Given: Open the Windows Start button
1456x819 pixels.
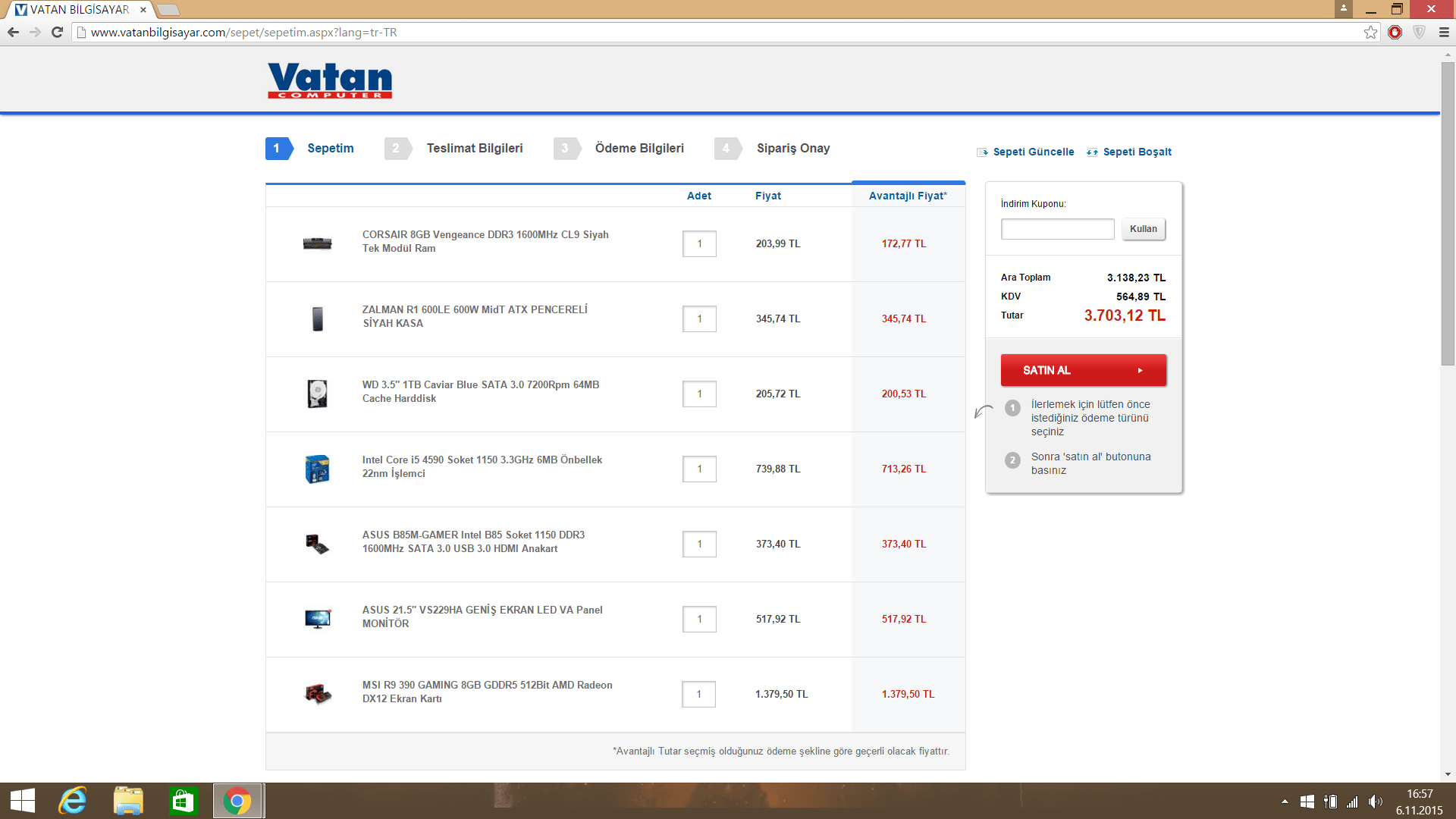Looking at the screenshot, I should pyautogui.click(x=23, y=801).
